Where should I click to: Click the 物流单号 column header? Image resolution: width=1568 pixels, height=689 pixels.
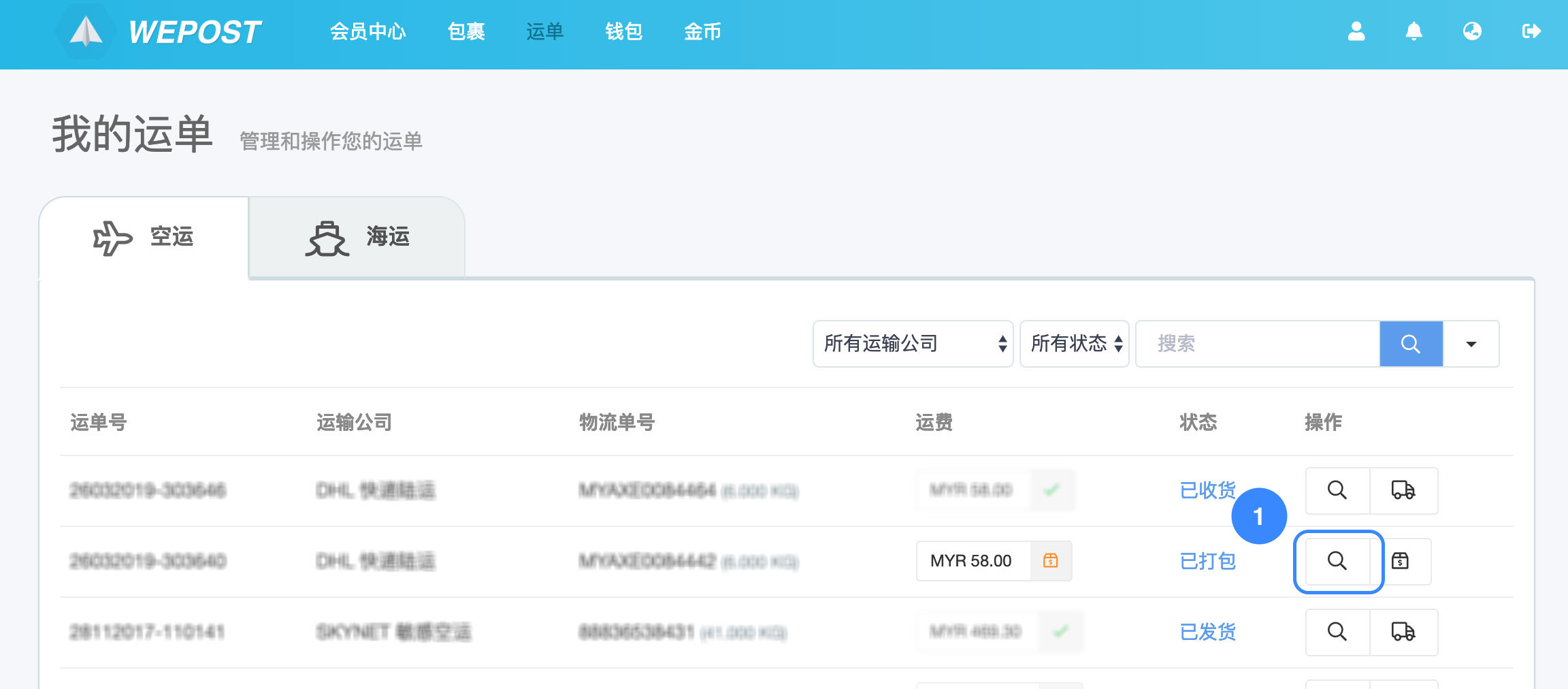[617, 422]
